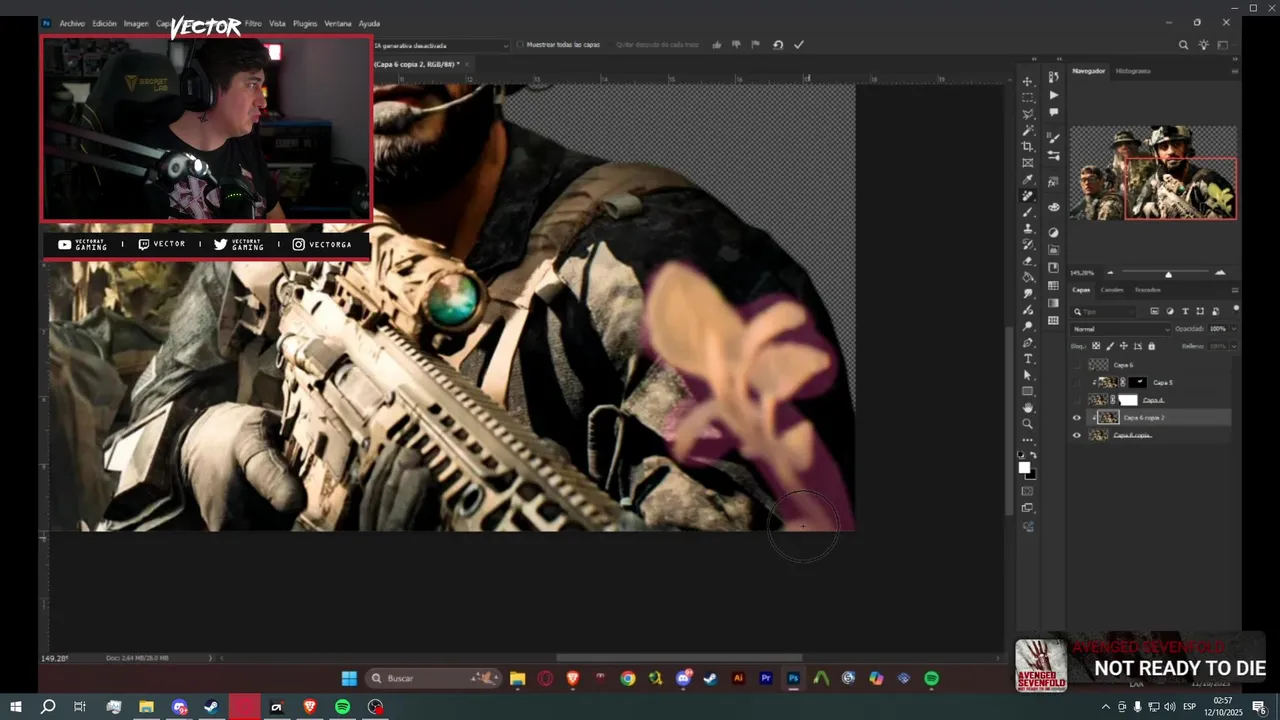Click the foreground color swatch

coord(1024,467)
